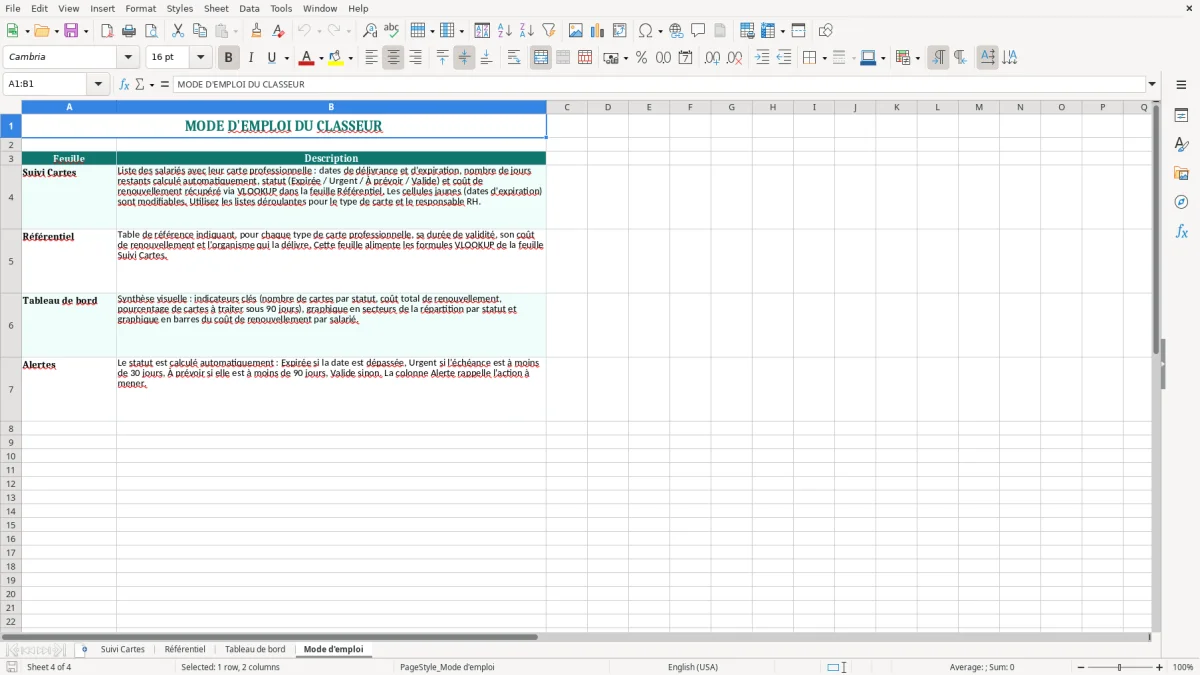Screen dimensions: 1200x675
Task: Clear direct formatting
Action: (x=278, y=31)
